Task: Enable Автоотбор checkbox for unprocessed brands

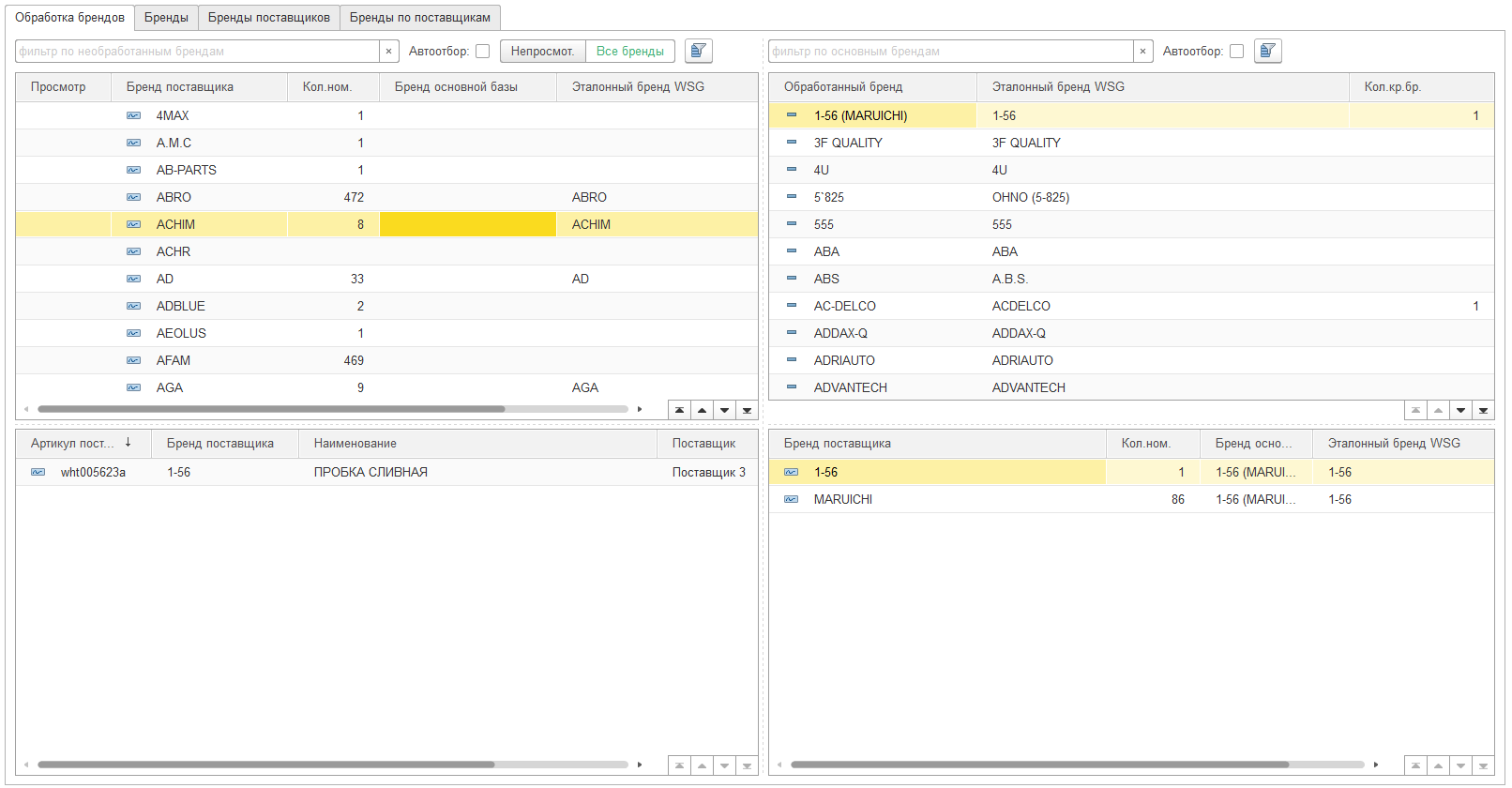Action: click(x=482, y=52)
